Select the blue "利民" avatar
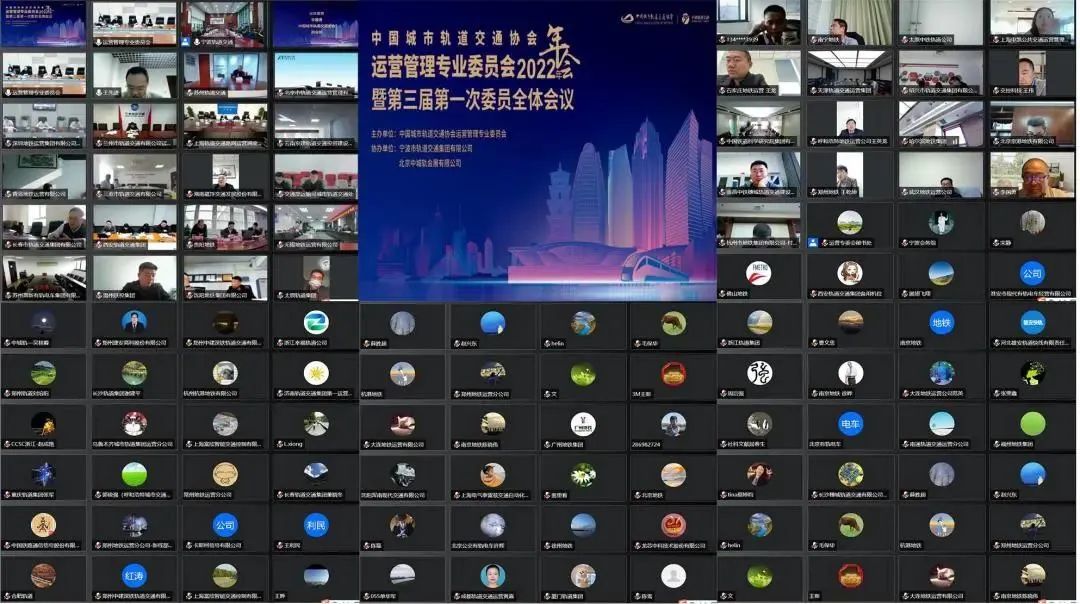Screen dimensions: 1080x604 [316, 524]
